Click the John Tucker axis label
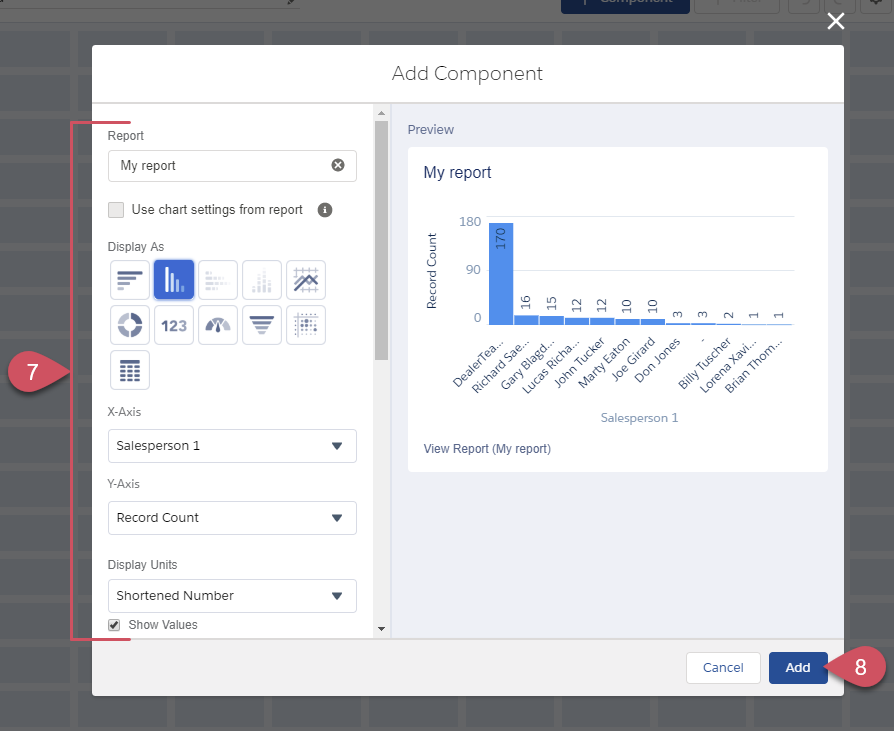Image resolution: width=894 pixels, height=731 pixels. coord(579,362)
